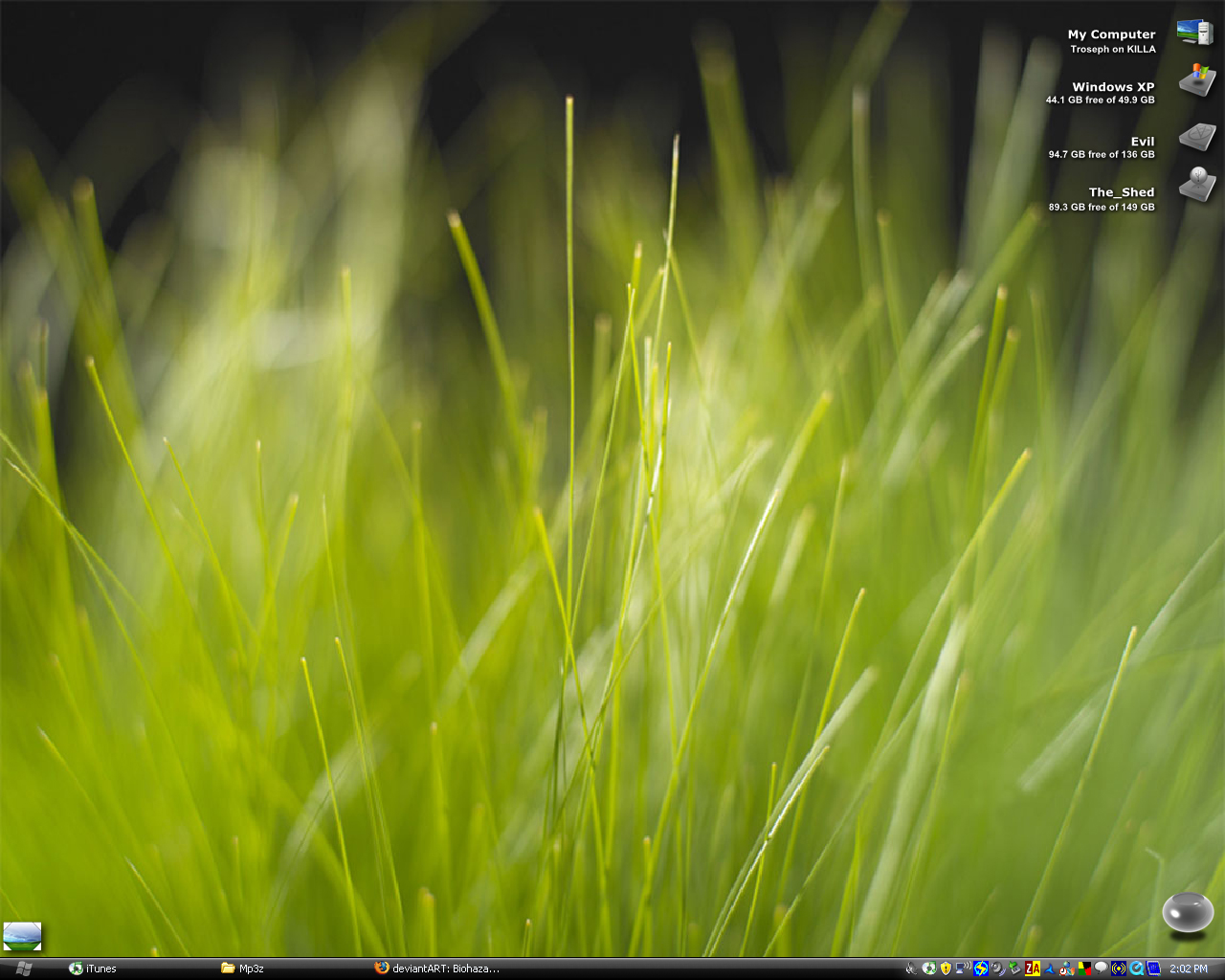Screen dimensions: 1225x980
Task: Click the "94.7 GB free of 136 GB" text
Action: tap(1102, 154)
